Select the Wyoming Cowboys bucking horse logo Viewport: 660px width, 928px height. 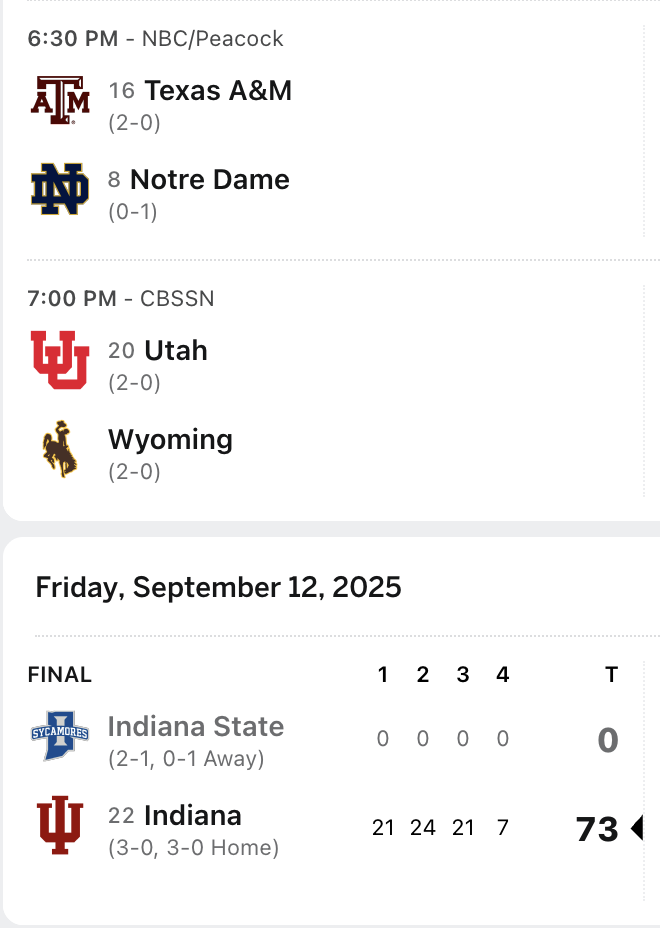60,449
